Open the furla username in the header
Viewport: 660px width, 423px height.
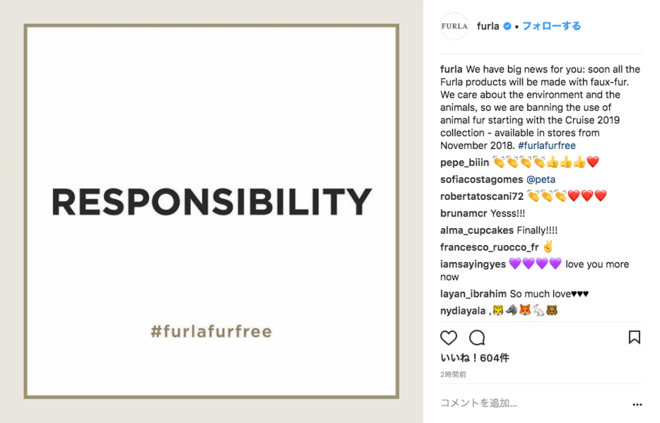click(488, 26)
